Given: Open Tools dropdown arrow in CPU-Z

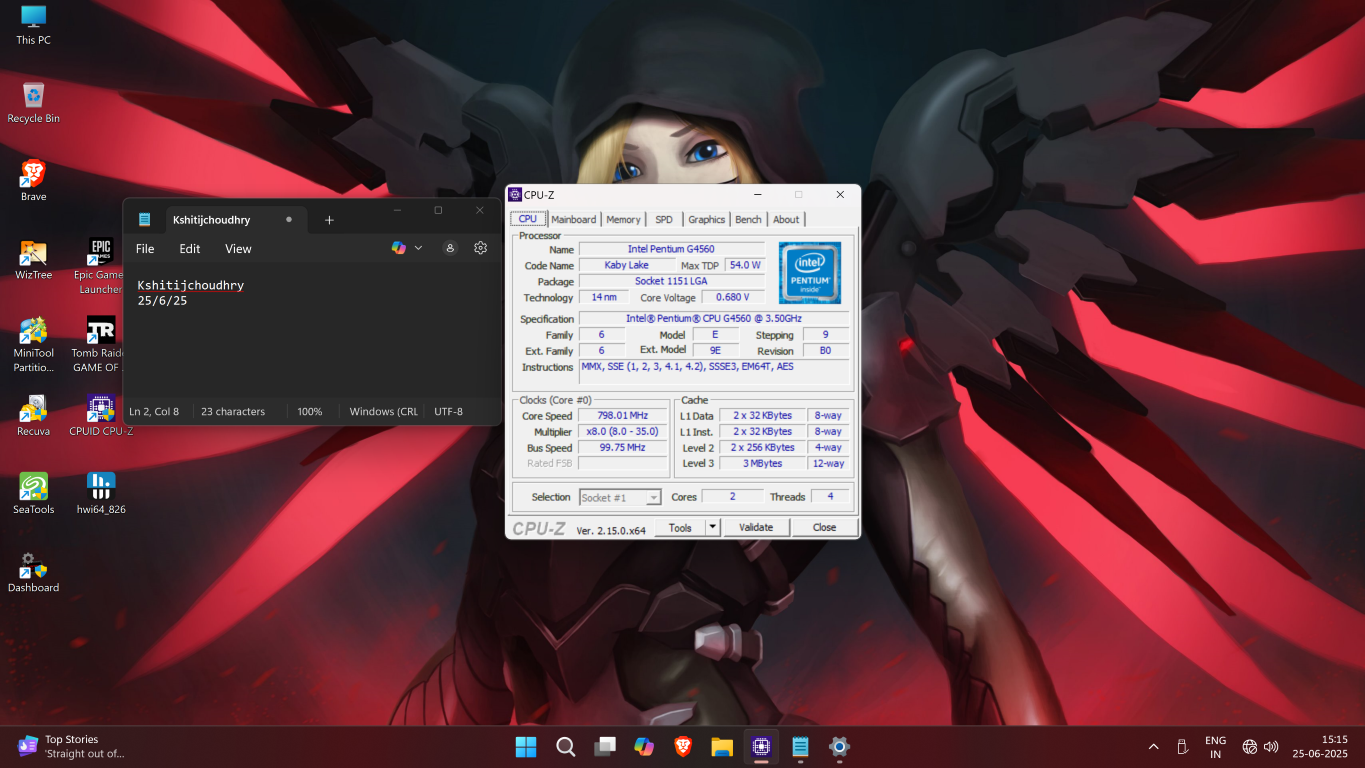Looking at the screenshot, I should pos(713,527).
